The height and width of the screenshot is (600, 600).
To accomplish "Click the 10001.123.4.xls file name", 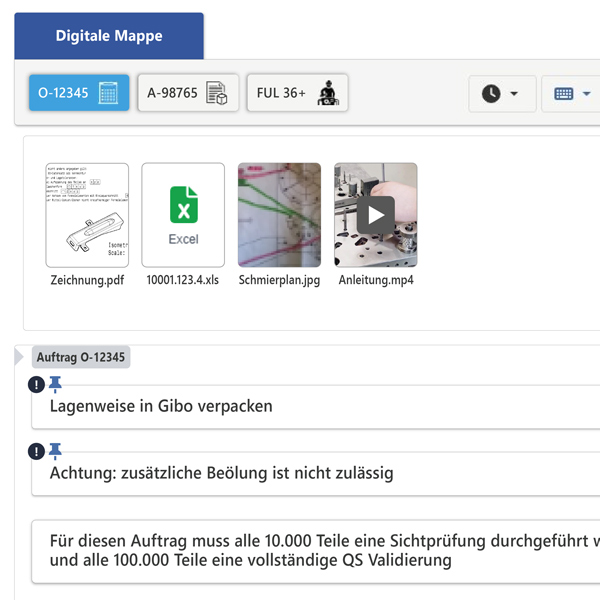I will 183,280.
